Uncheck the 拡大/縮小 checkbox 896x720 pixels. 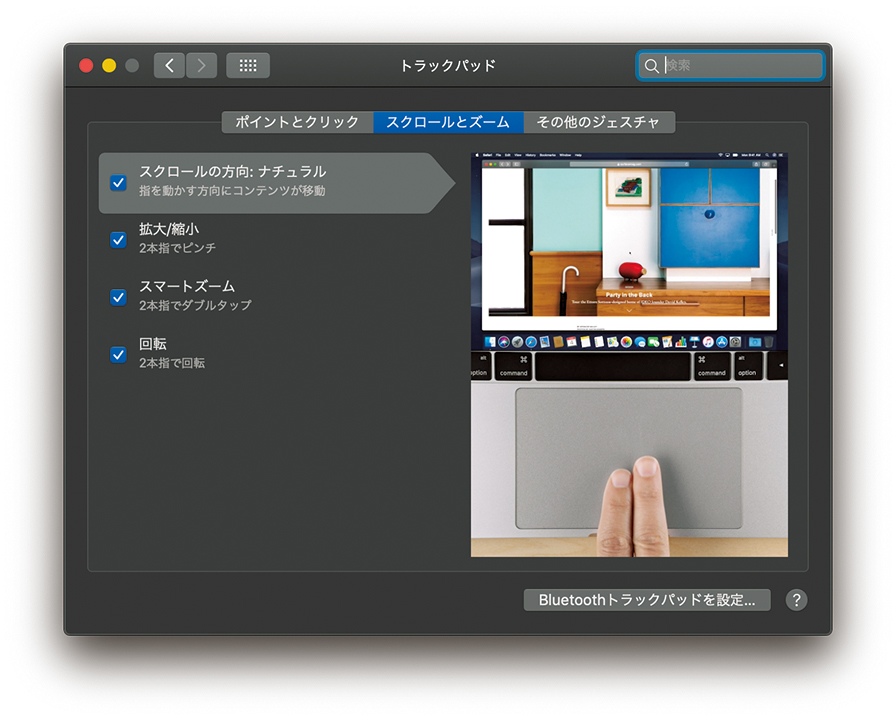pyautogui.click(x=118, y=240)
